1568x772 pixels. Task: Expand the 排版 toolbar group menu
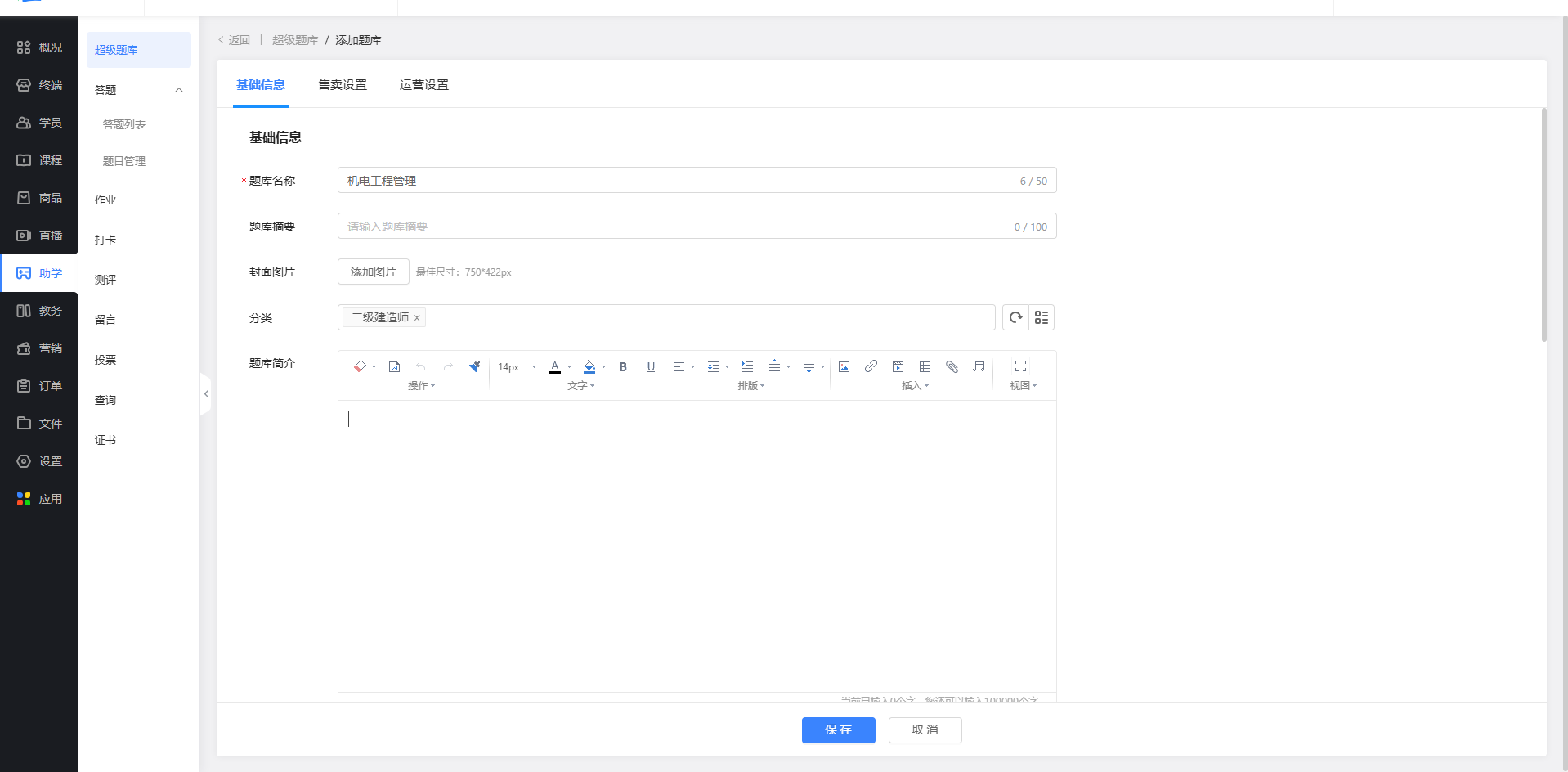click(x=750, y=386)
